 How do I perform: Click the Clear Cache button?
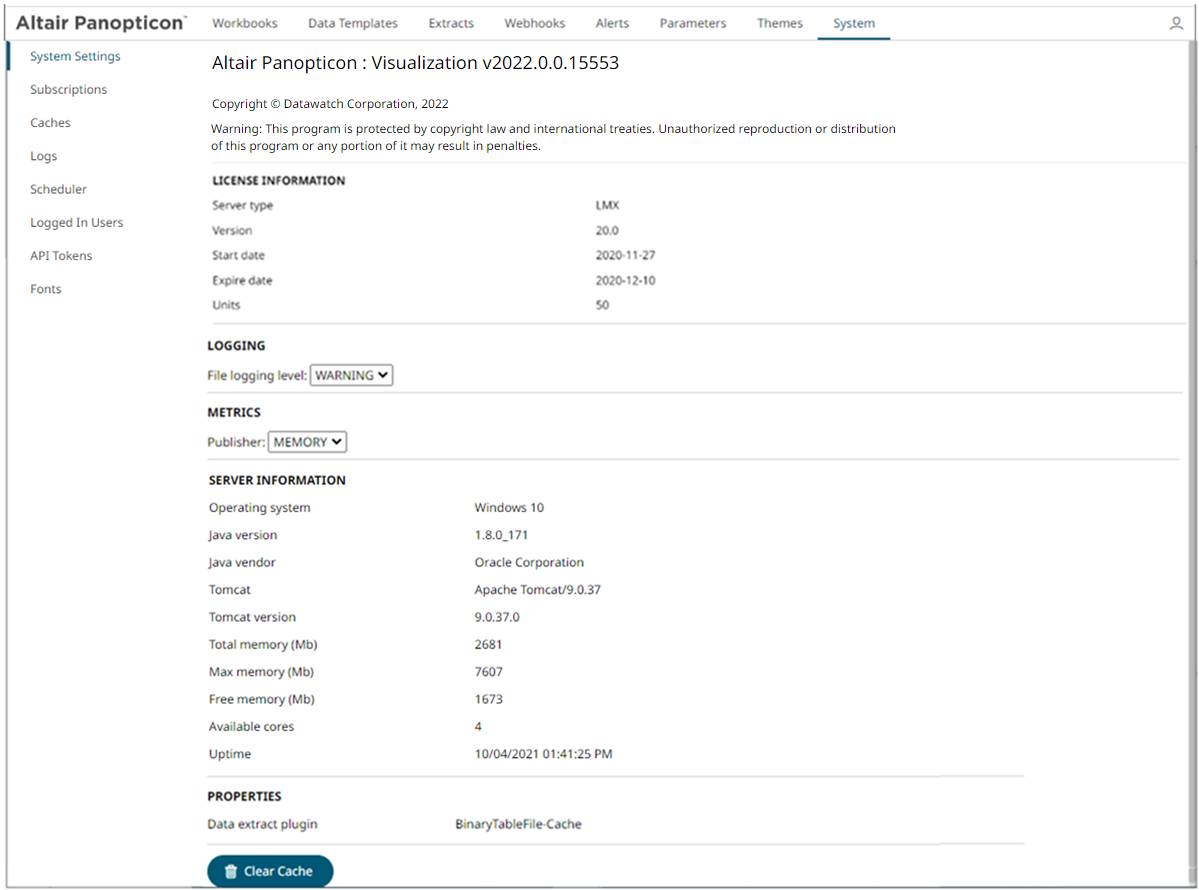point(270,870)
